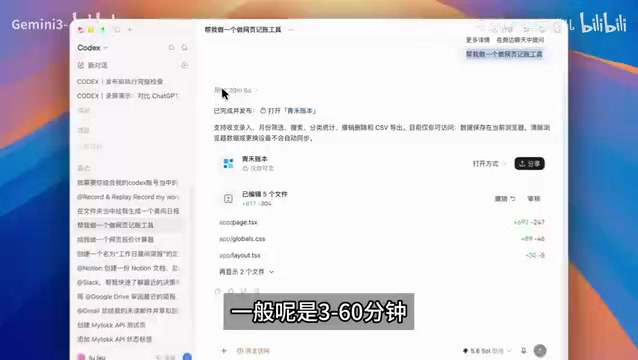Click the black 分享 button
The height and width of the screenshot is (360, 638).
pyautogui.click(x=529, y=164)
